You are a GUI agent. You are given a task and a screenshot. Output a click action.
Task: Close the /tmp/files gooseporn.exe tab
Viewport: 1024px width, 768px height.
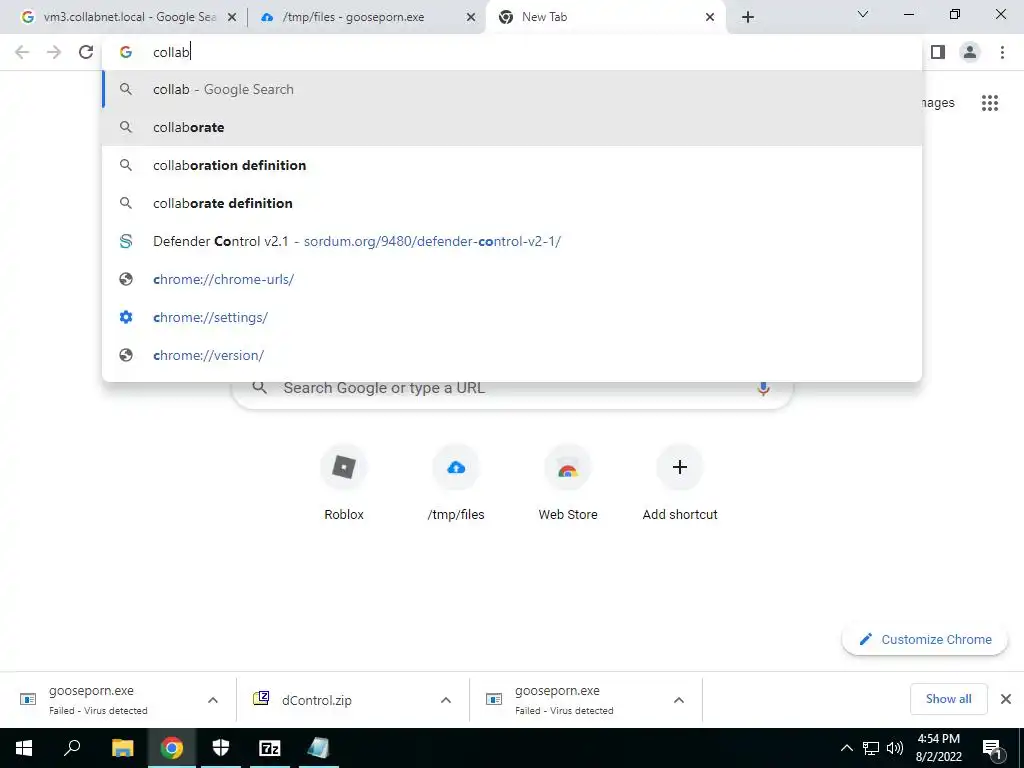470,18
